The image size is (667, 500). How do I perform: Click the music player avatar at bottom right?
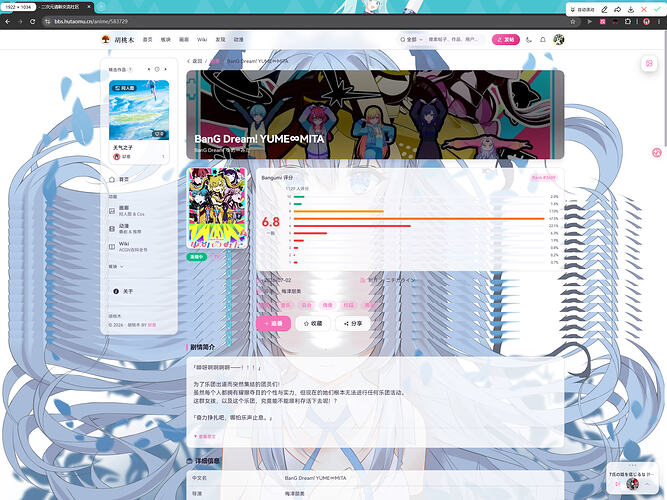tap(633, 484)
